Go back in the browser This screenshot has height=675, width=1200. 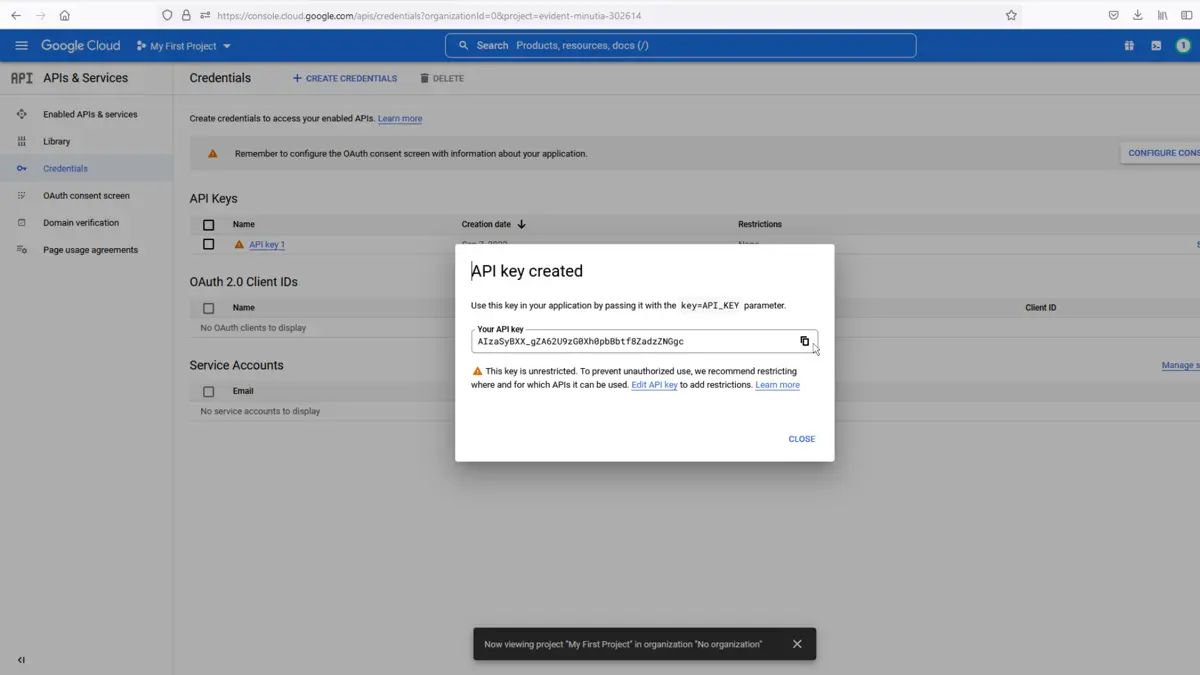coord(16,15)
